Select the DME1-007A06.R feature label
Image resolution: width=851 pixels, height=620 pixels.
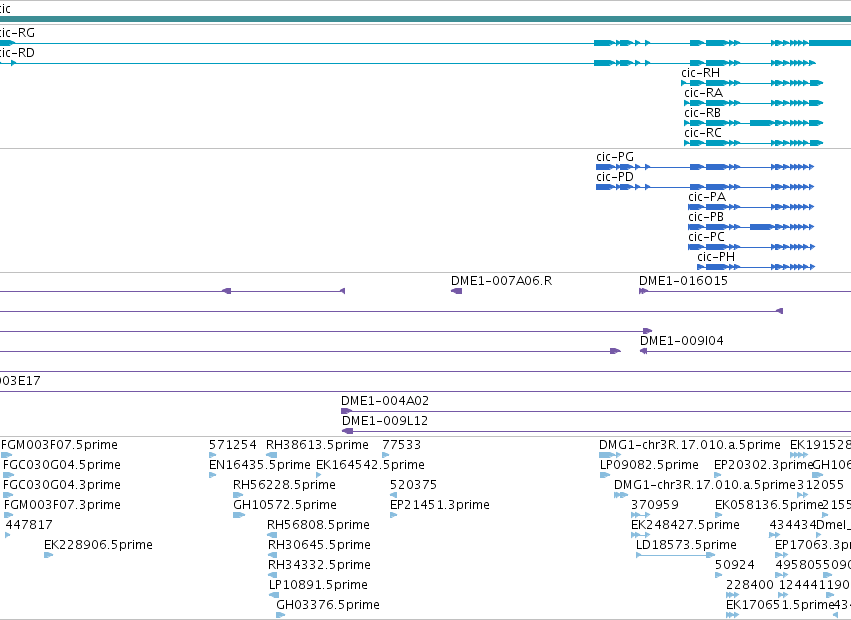pyautogui.click(x=501, y=281)
